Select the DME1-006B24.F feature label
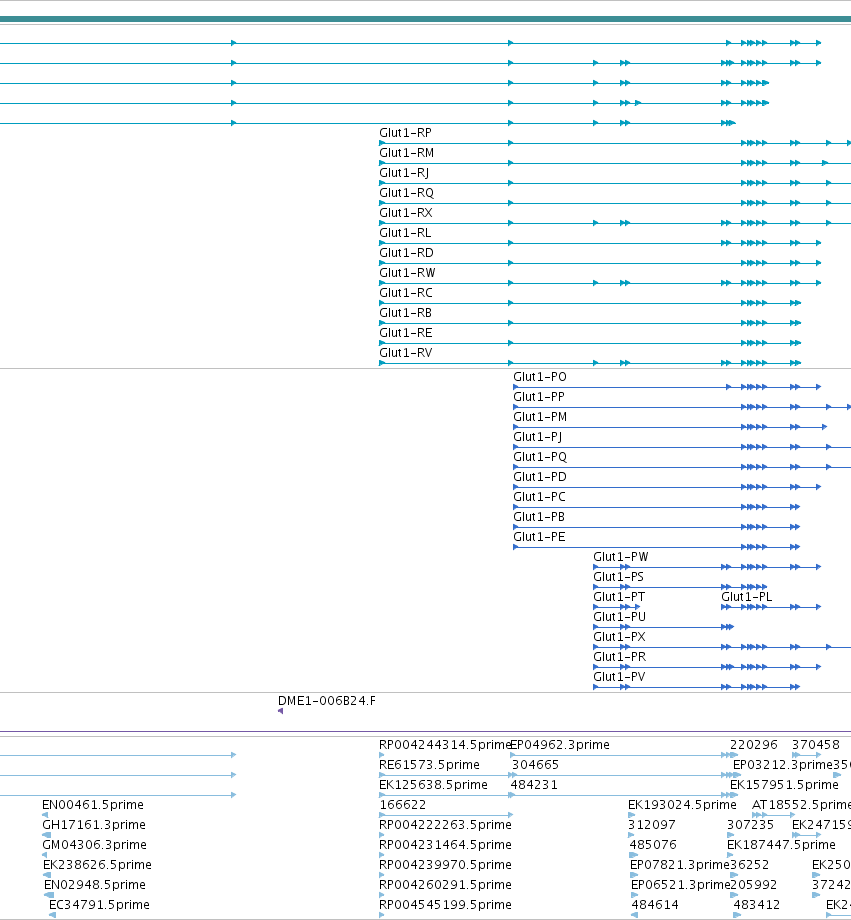 click(326, 701)
